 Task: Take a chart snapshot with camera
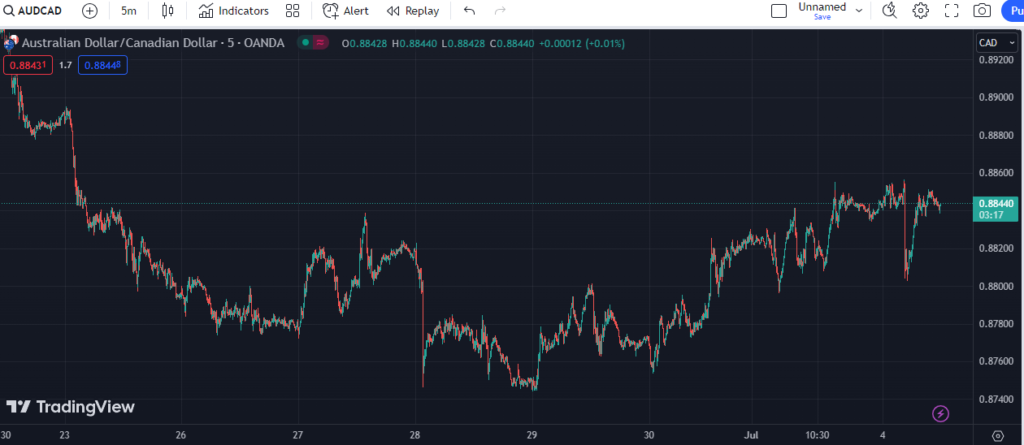(x=982, y=11)
